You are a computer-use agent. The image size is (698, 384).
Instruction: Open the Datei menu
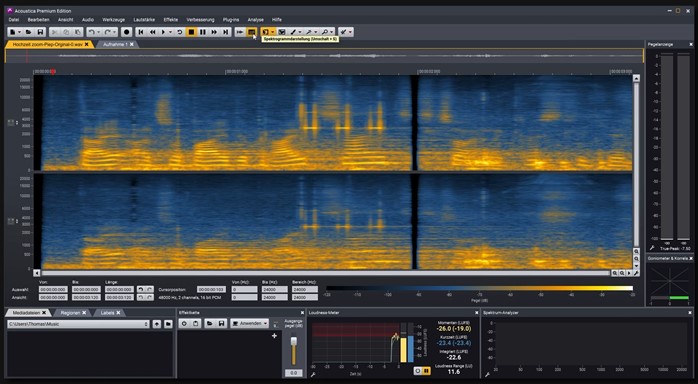coord(14,20)
